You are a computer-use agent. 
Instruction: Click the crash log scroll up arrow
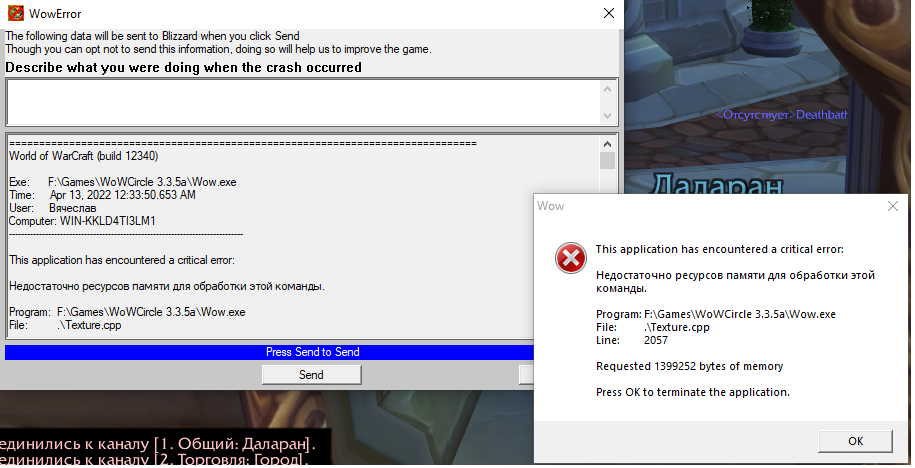point(607,142)
